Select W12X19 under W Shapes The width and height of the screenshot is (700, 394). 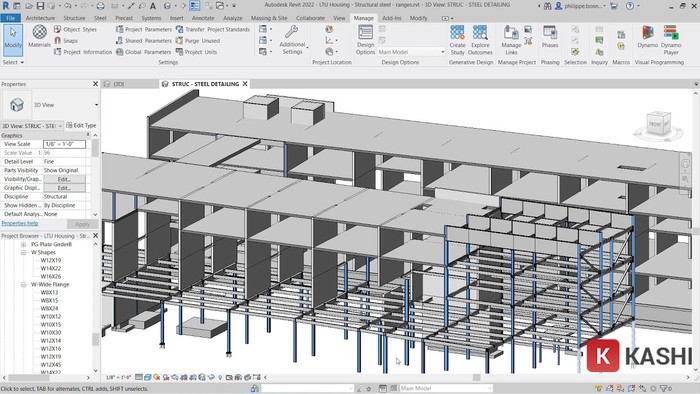[x=50, y=261]
